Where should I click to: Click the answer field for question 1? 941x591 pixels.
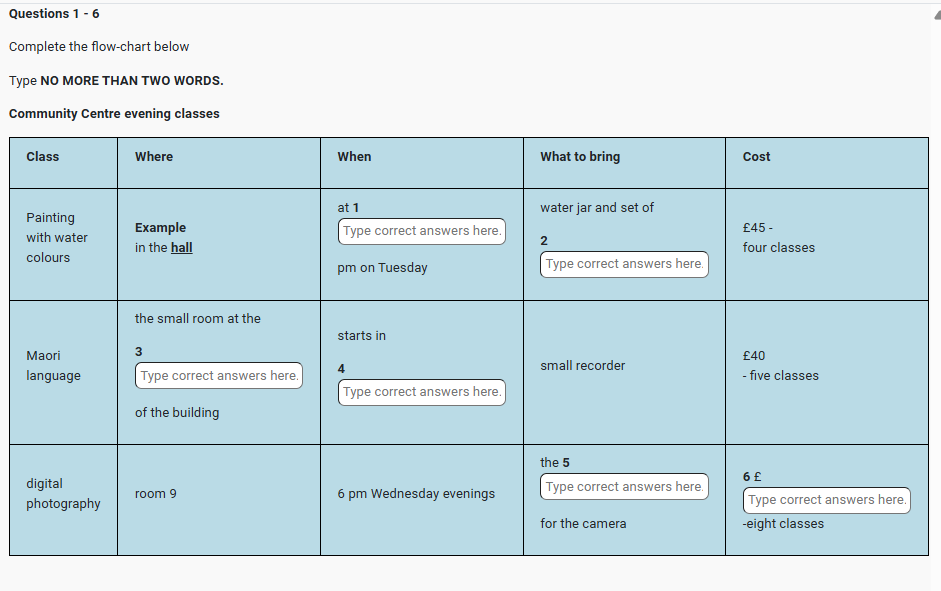[421, 231]
